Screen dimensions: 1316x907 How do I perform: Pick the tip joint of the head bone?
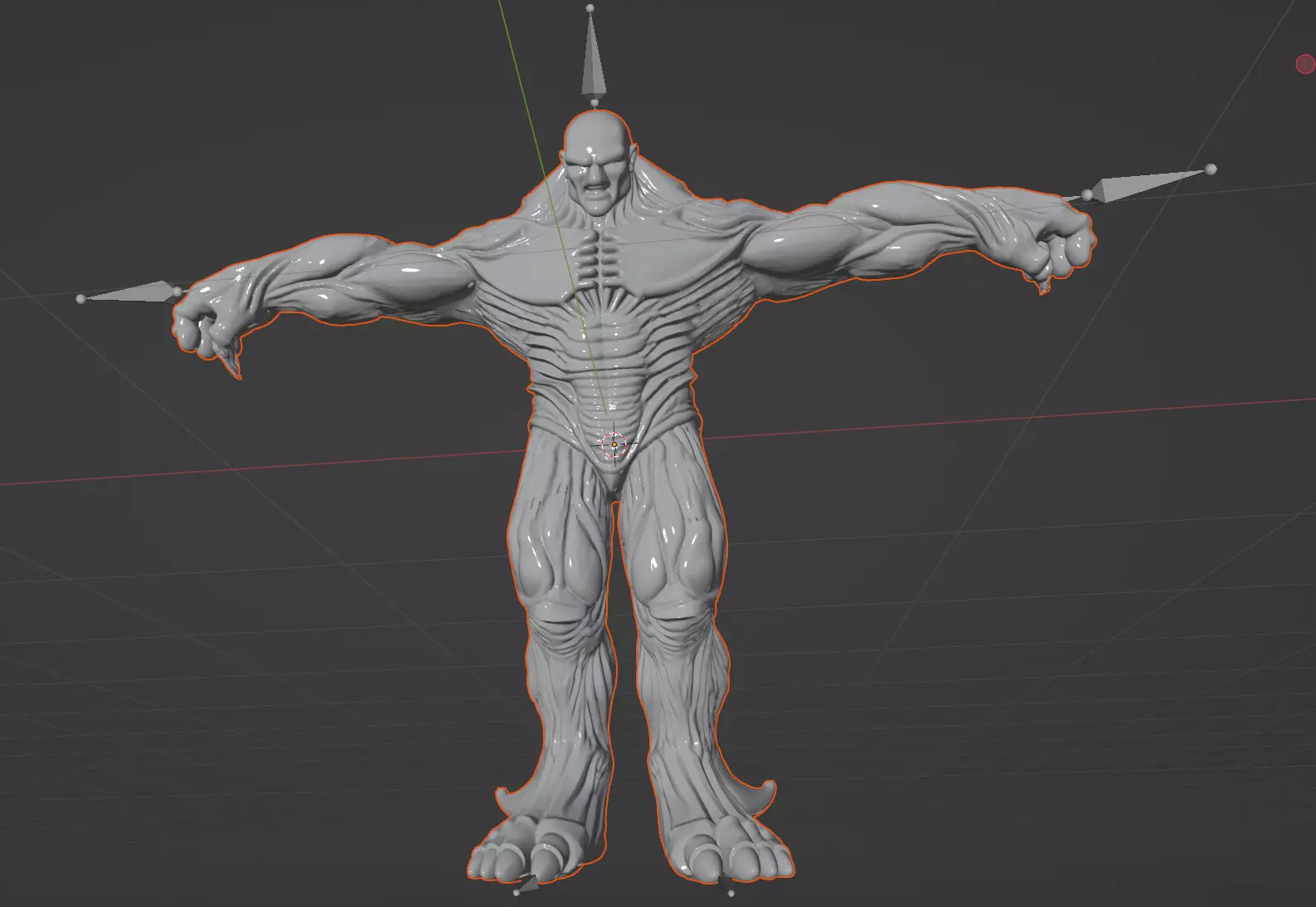[x=590, y=8]
